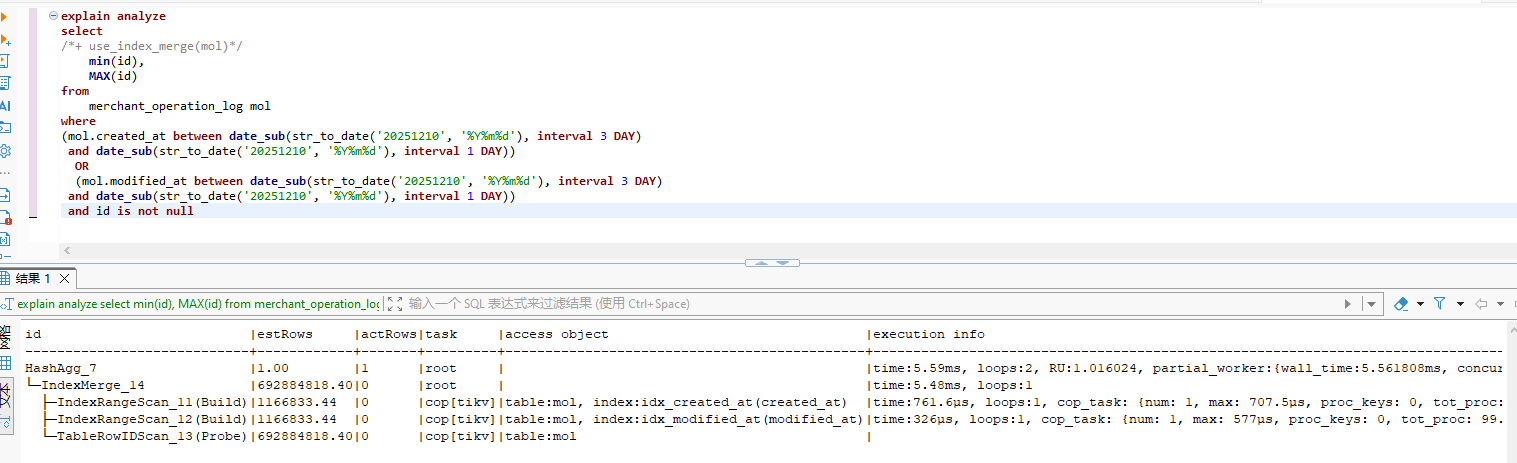The height and width of the screenshot is (463, 1517).
Task: Select the execution info column header
Action: [x=928, y=334]
